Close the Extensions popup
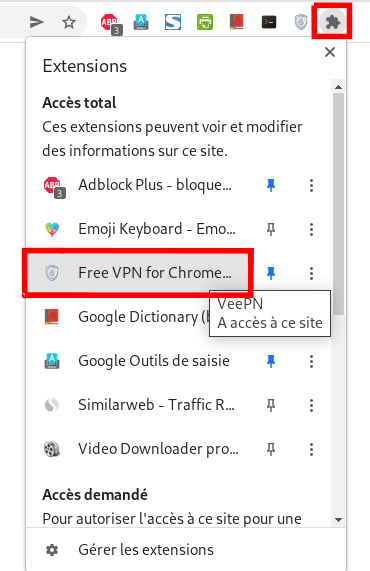Image resolution: width=370 pixels, height=571 pixels. pyautogui.click(x=330, y=52)
